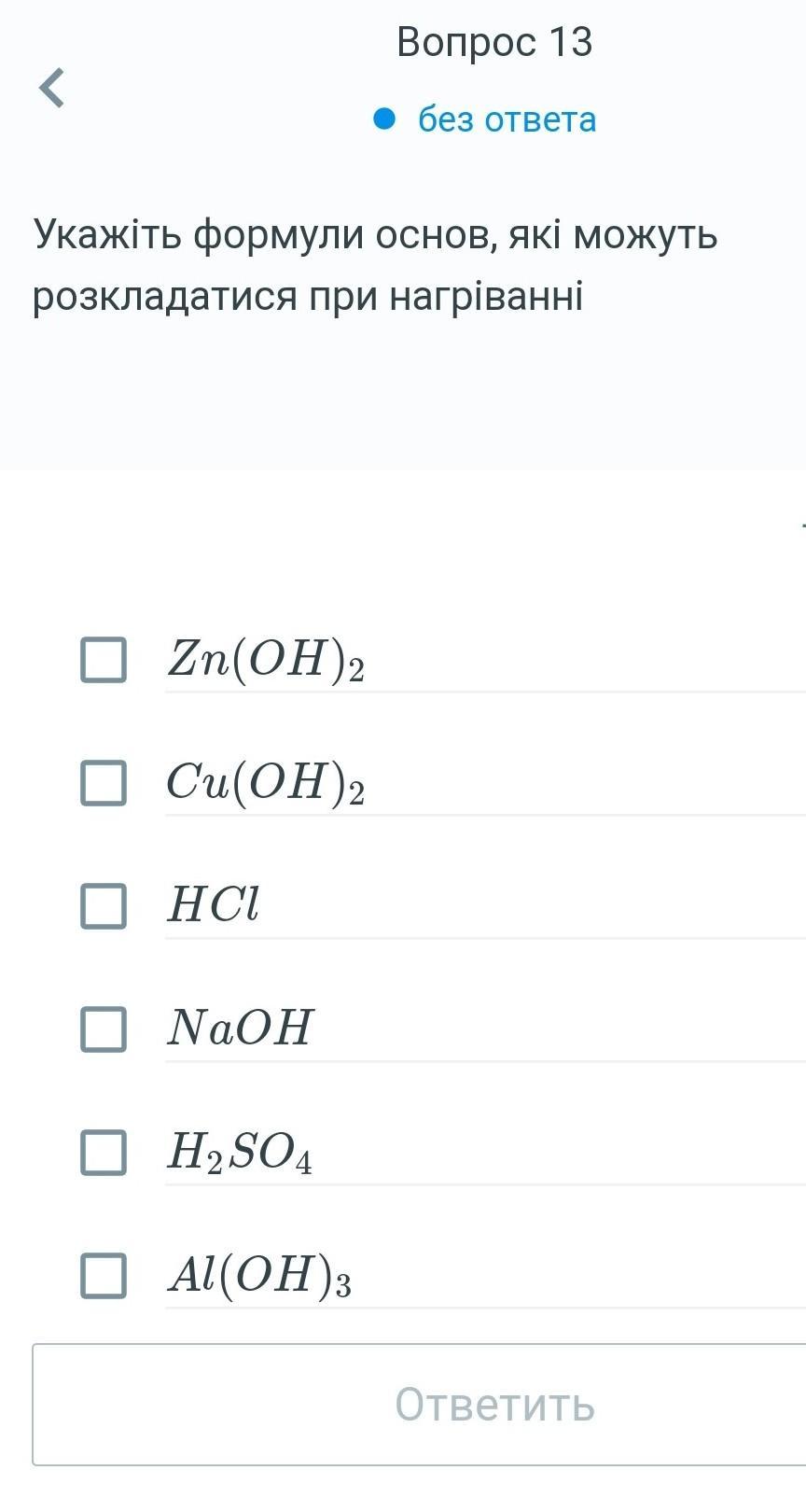
Task: Click the Zn(OH)₂ formula text
Action: pyautogui.click(x=266, y=660)
